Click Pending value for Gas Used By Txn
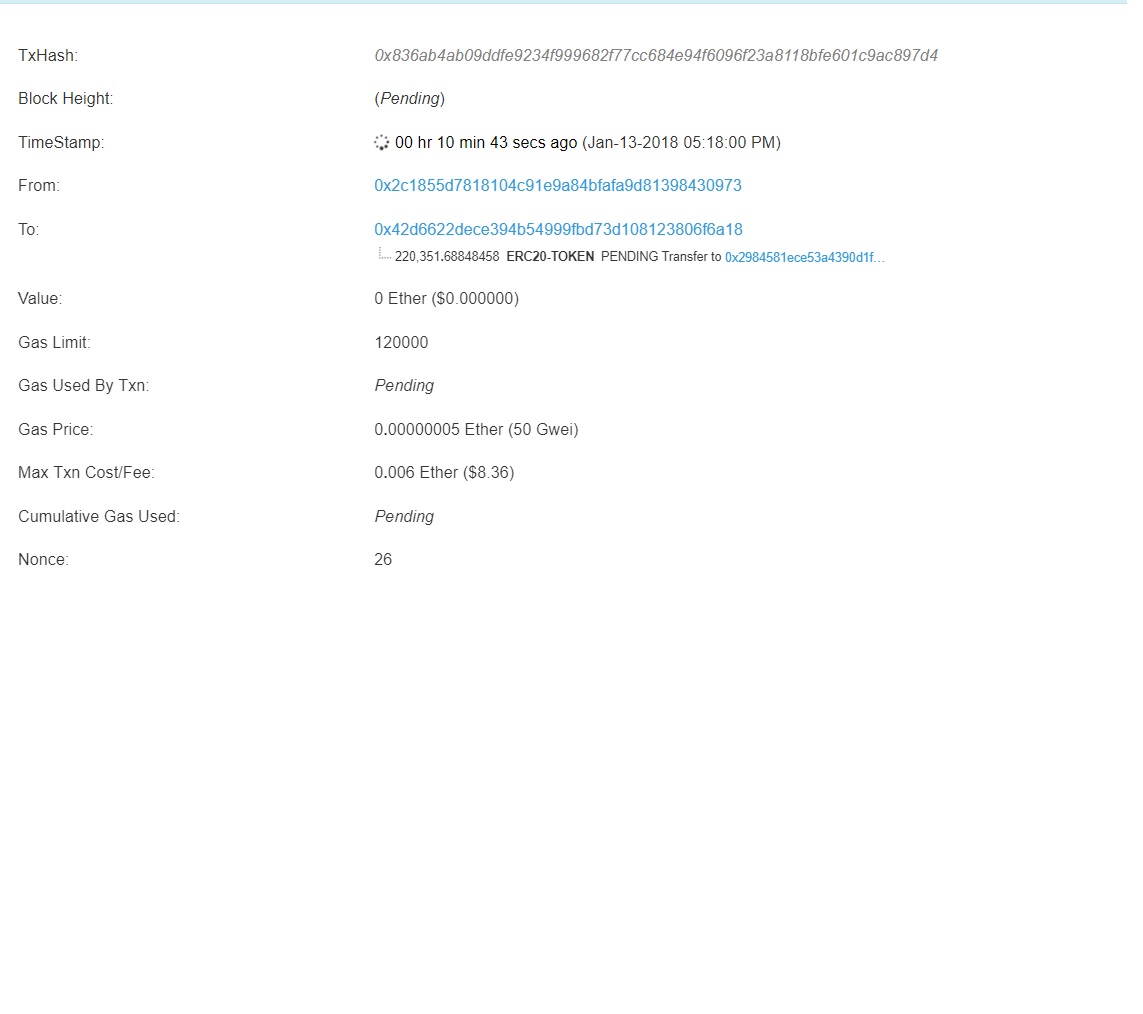This screenshot has height=1014, width=1143. 405,386
